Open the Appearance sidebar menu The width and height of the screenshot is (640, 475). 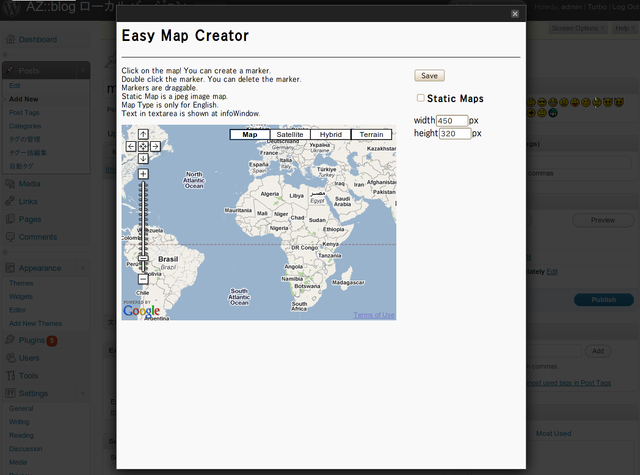[40, 268]
